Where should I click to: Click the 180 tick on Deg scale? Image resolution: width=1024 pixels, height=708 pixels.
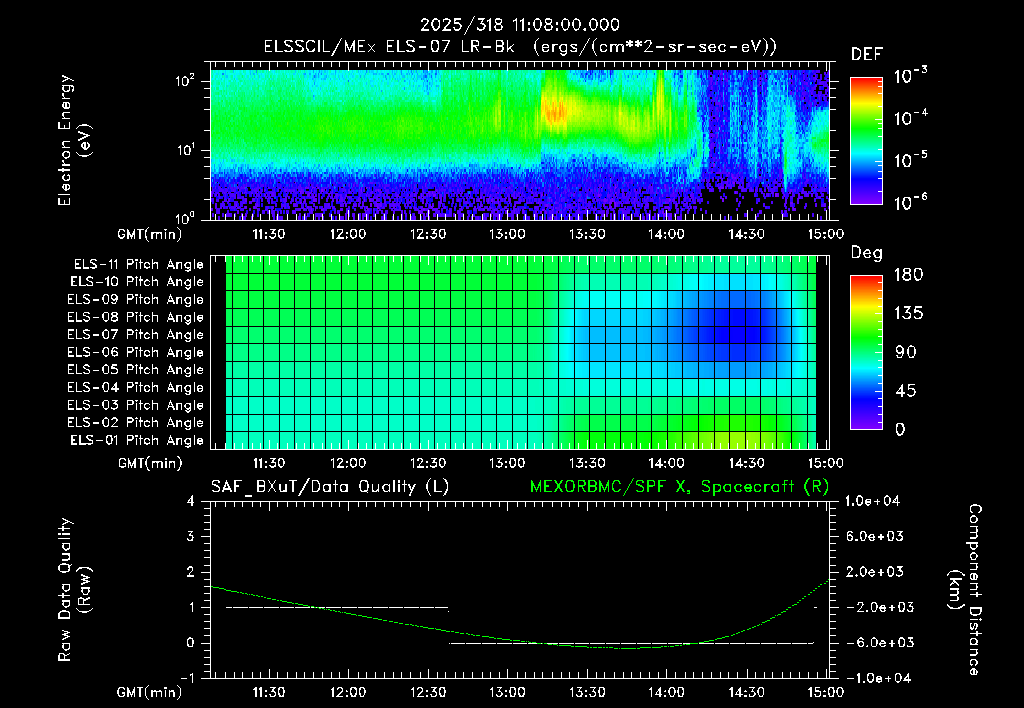pyautogui.click(x=908, y=275)
